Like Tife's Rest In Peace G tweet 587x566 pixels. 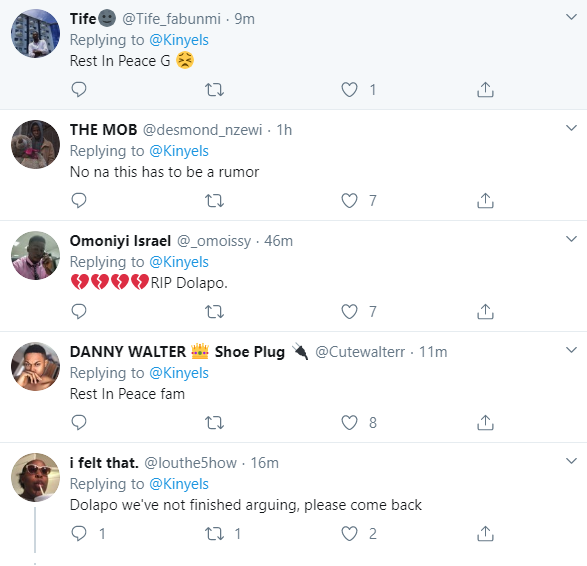pyautogui.click(x=349, y=89)
